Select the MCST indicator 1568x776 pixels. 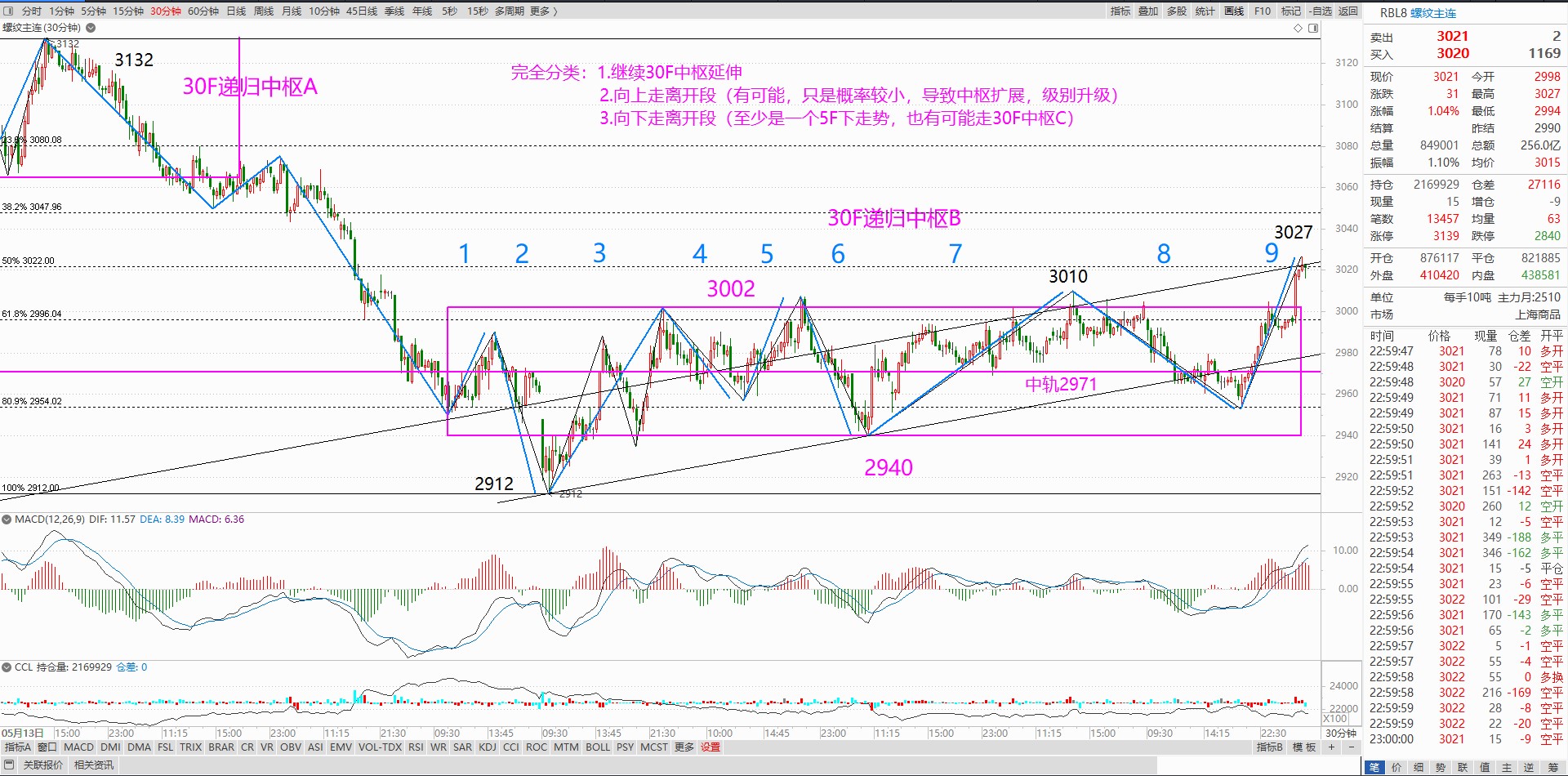coord(654,747)
